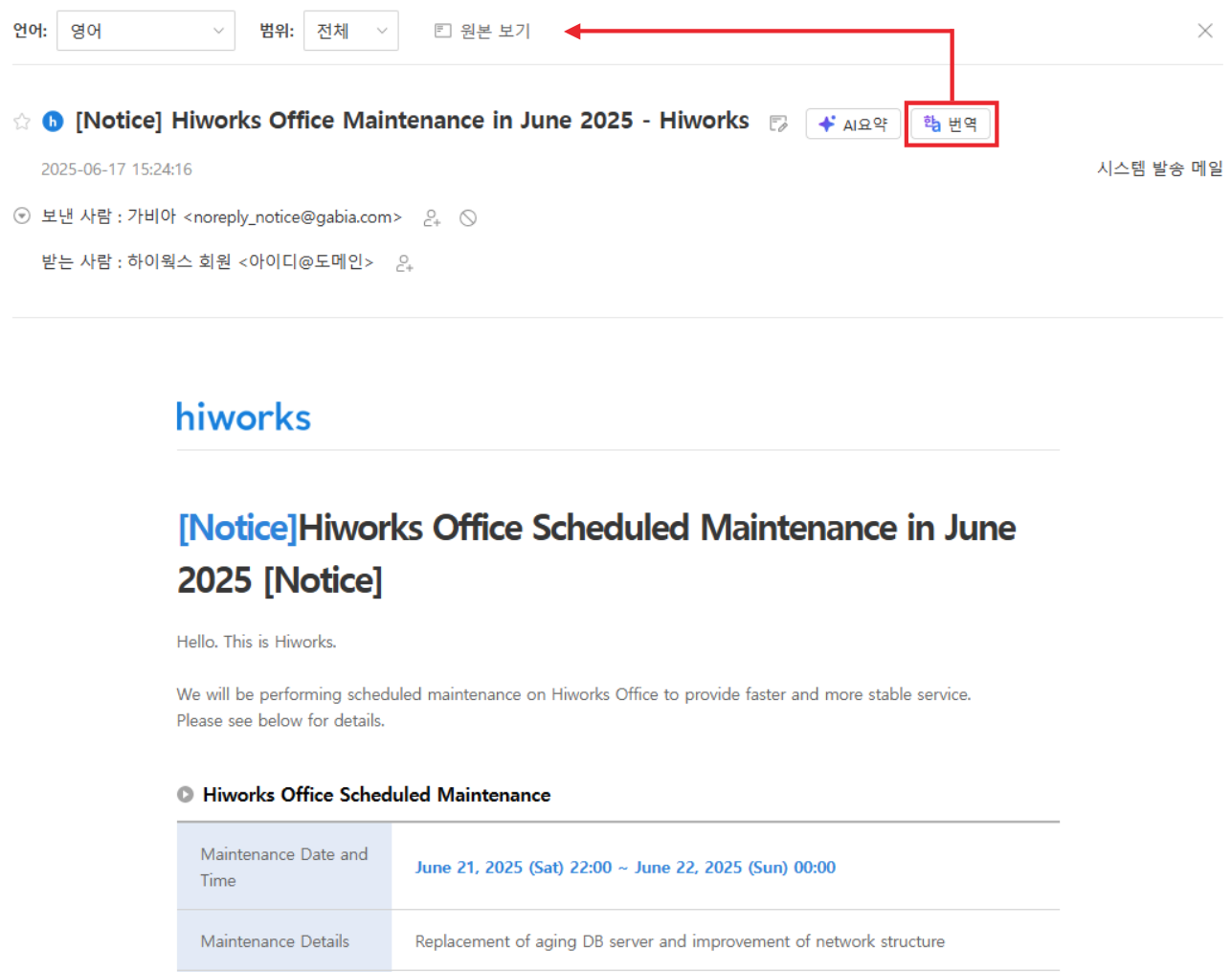Image resolution: width=1232 pixels, height=972 pixels.
Task: Expand the sender details arrow
Action: (22, 216)
